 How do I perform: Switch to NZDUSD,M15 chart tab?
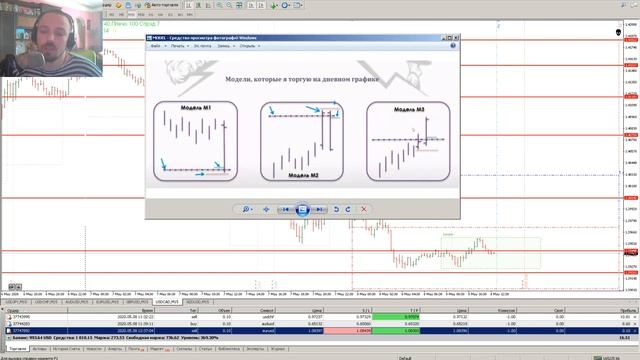[198, 302]
